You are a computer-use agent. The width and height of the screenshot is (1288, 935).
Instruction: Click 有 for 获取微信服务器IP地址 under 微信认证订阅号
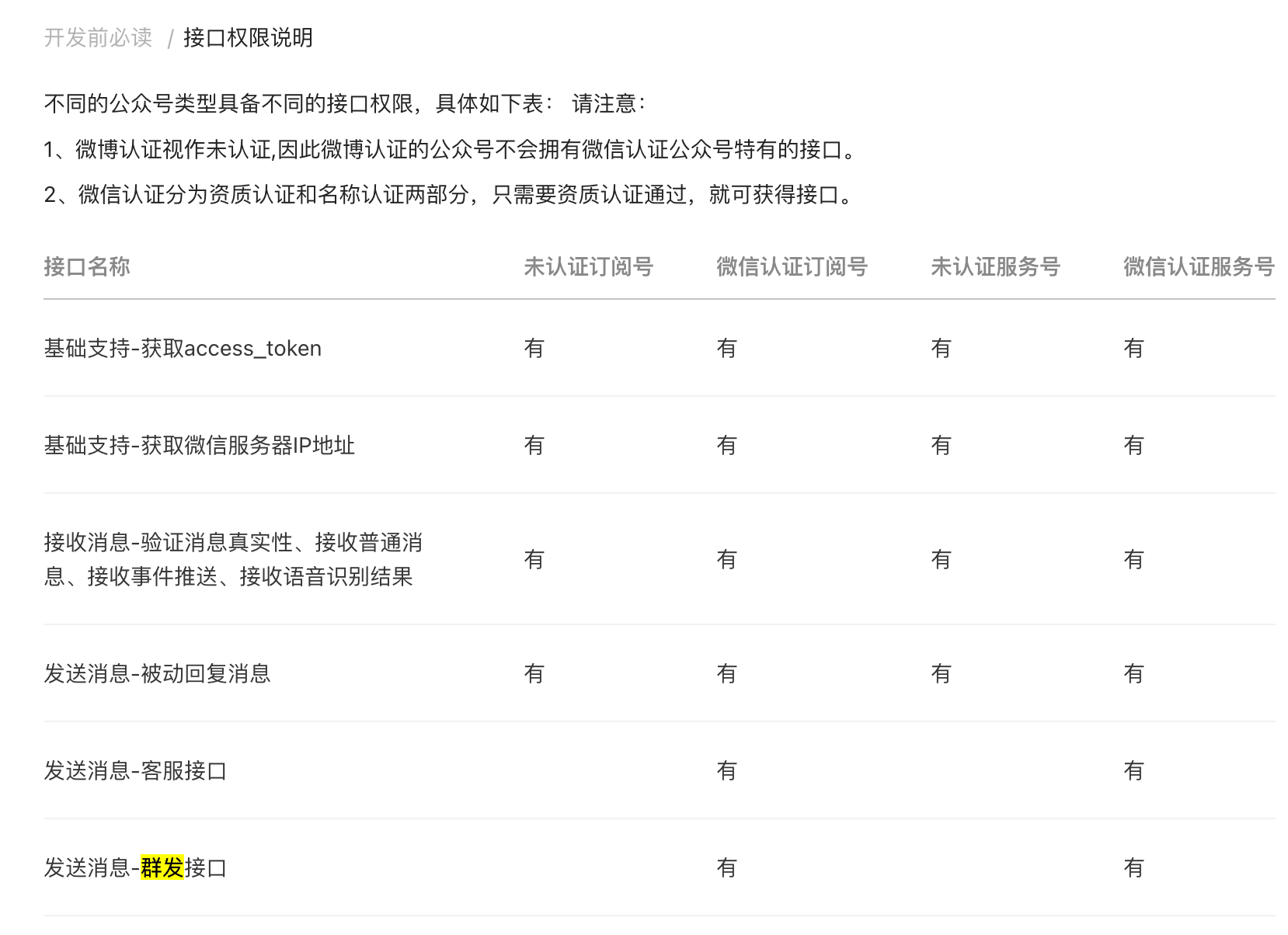726,445
